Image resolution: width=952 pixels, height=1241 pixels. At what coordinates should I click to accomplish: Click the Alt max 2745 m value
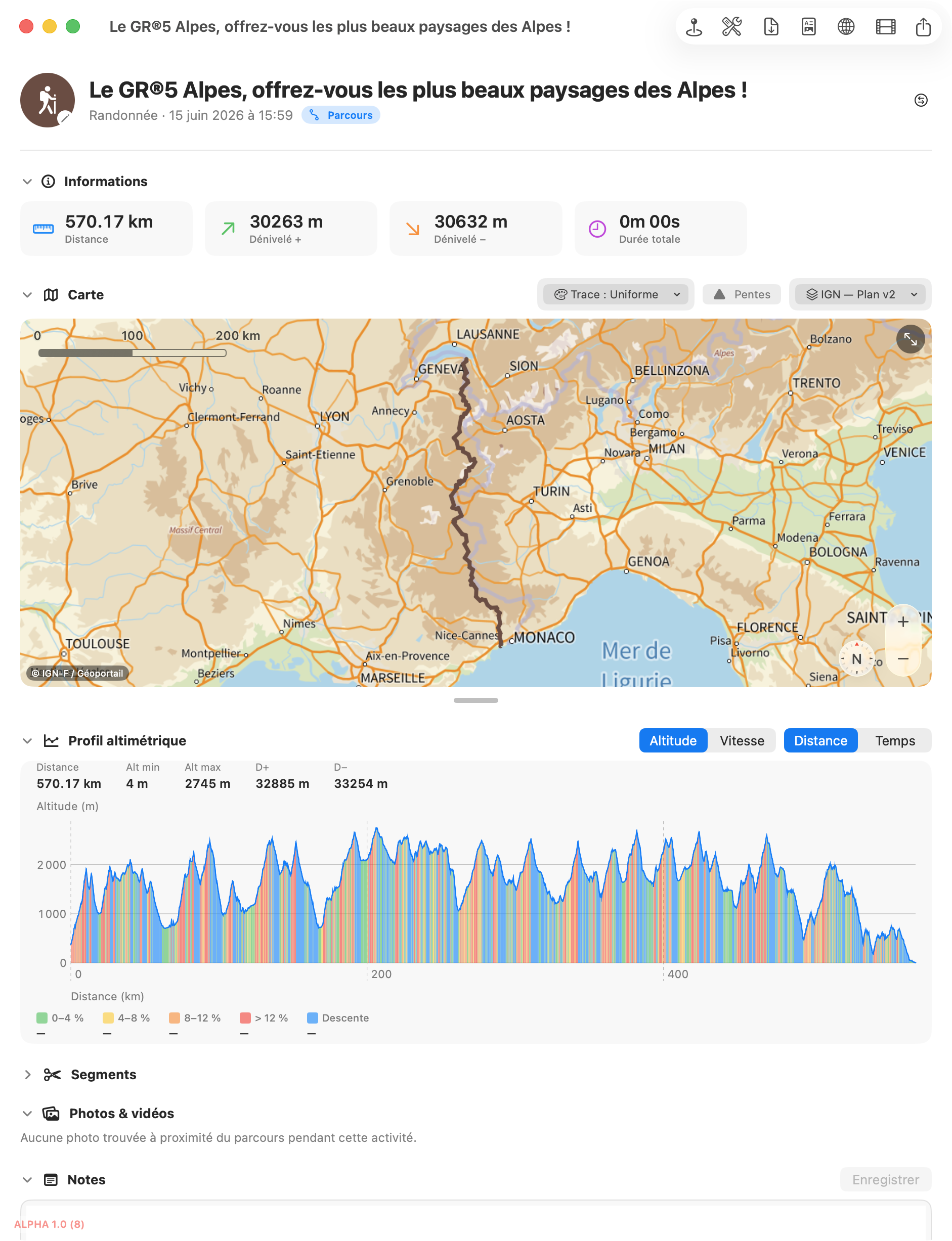tap(207, 784)
